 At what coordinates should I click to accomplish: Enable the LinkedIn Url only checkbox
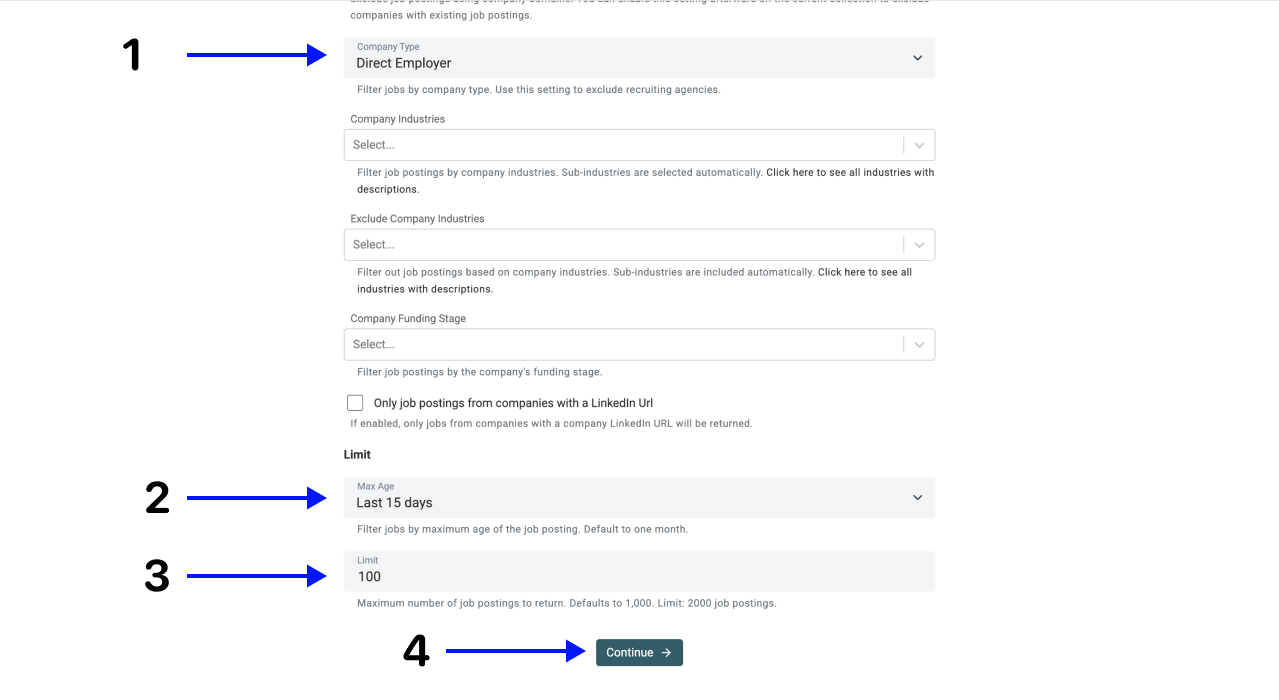(x=355, y=403)
